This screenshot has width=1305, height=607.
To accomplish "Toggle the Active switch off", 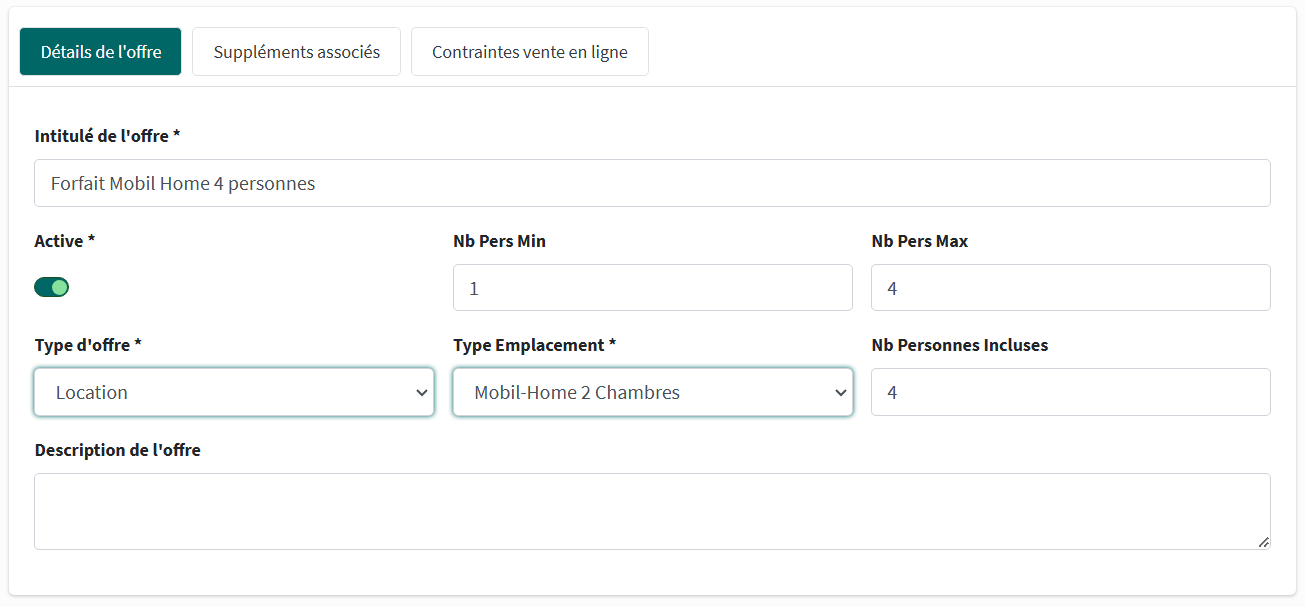I will 52,288.
